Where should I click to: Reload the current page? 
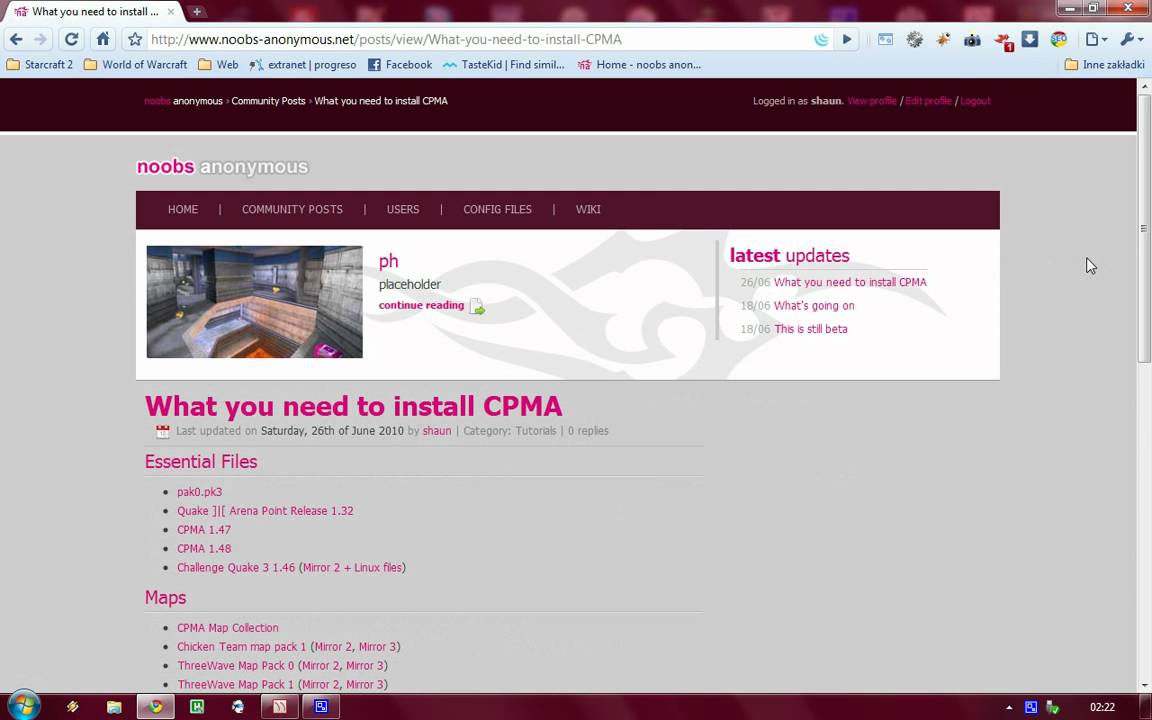tap(71, 40)
